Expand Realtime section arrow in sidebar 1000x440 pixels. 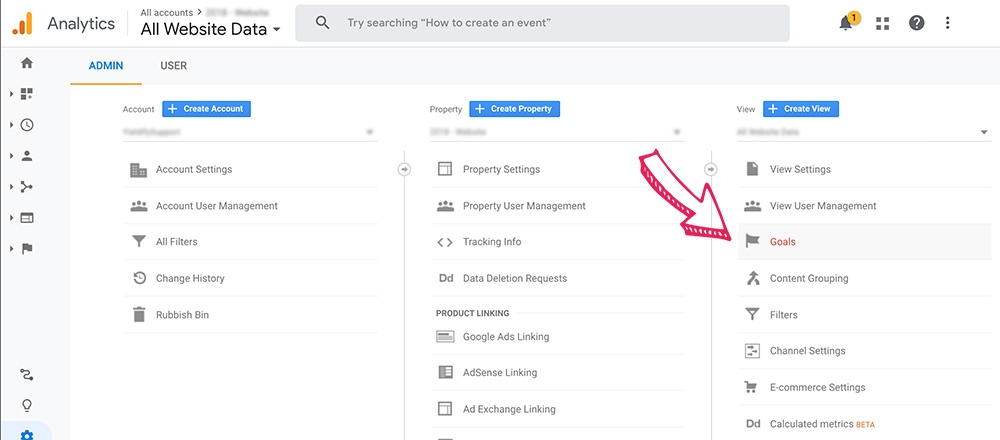tap(11, 125)
